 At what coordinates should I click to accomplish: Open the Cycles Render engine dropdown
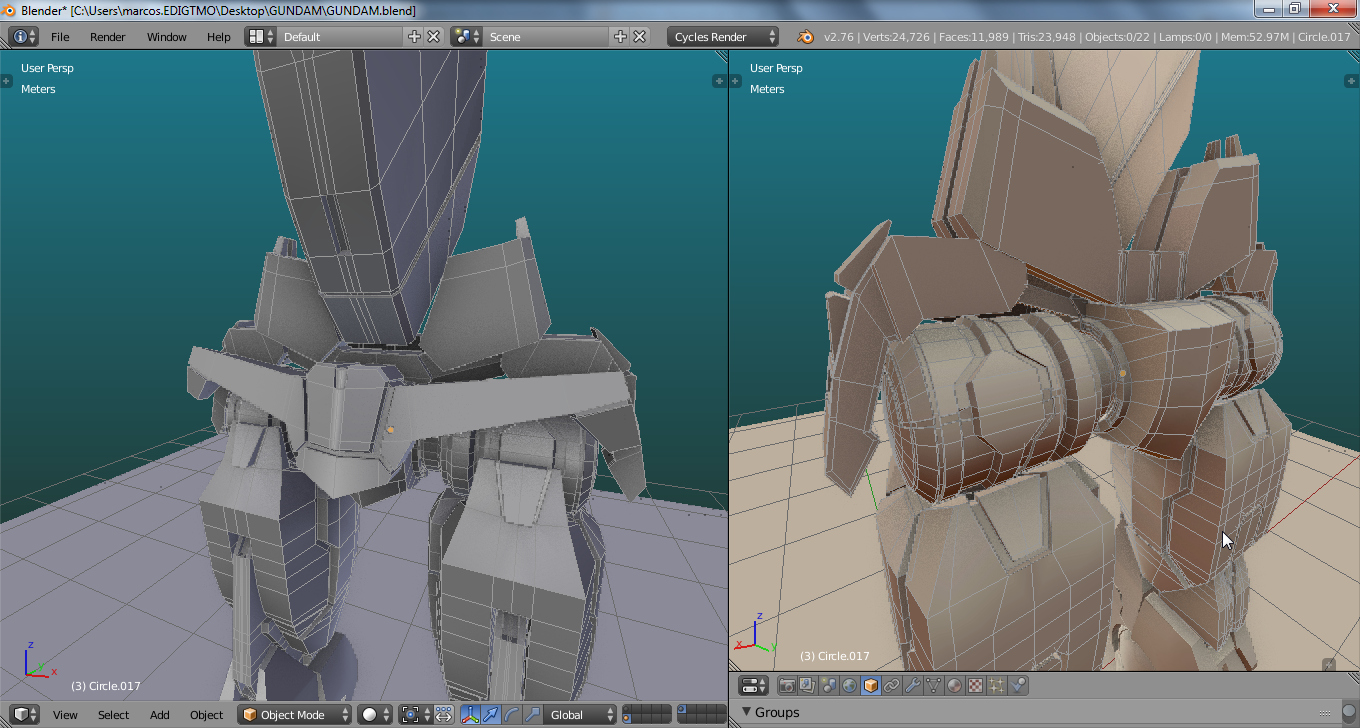(x=723, y=37)
